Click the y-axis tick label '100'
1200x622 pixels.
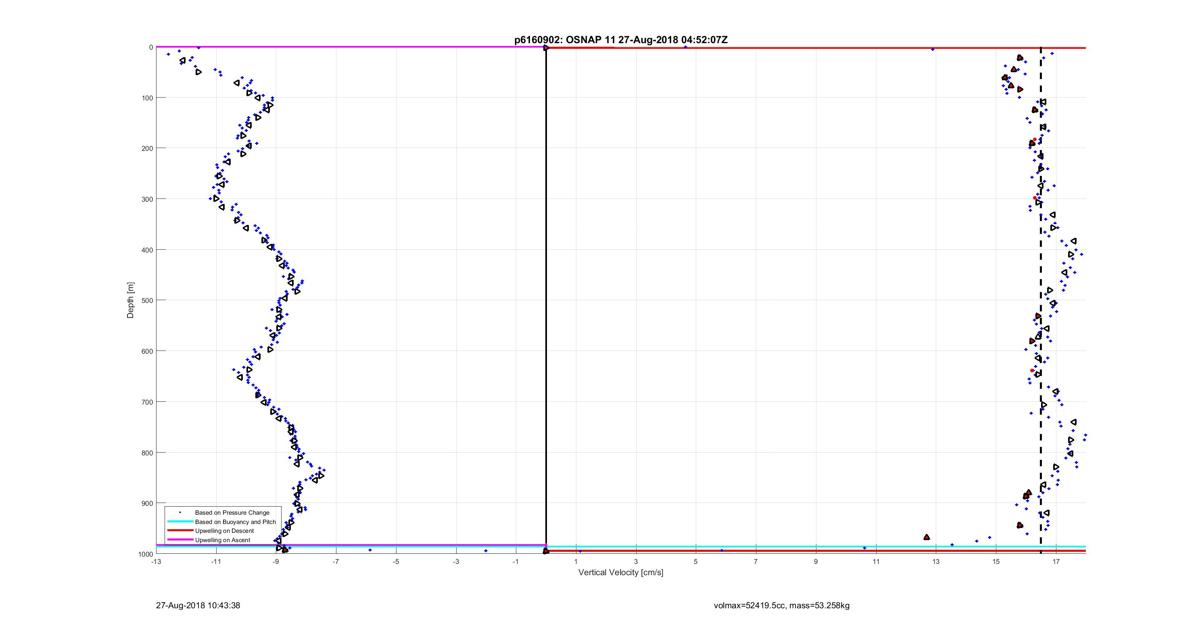click(145, 98)
